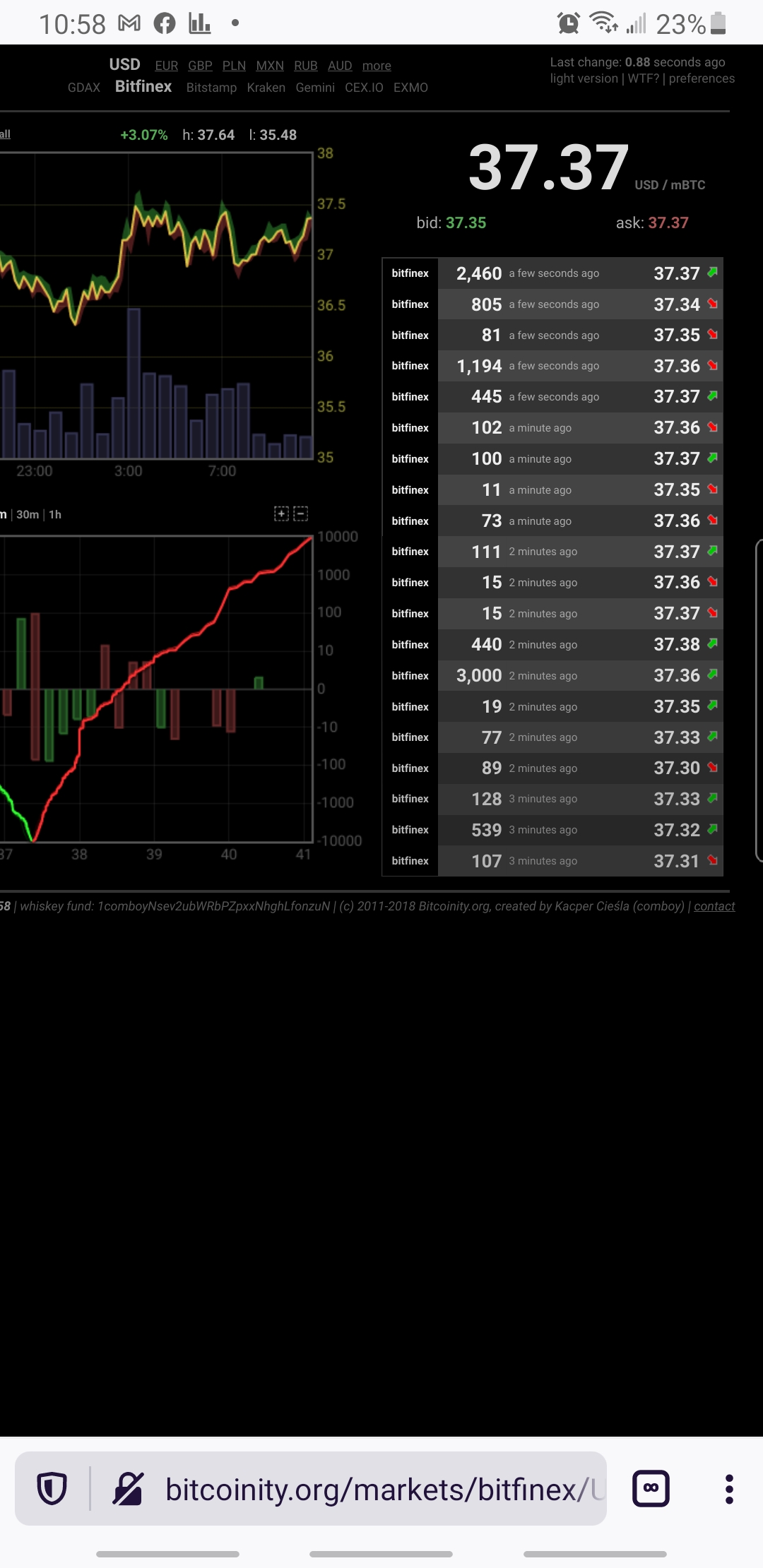Select the Gemini exchange
Viewport: 763px width, 1568px height.
pyautogui.click(x=315, y=88)
